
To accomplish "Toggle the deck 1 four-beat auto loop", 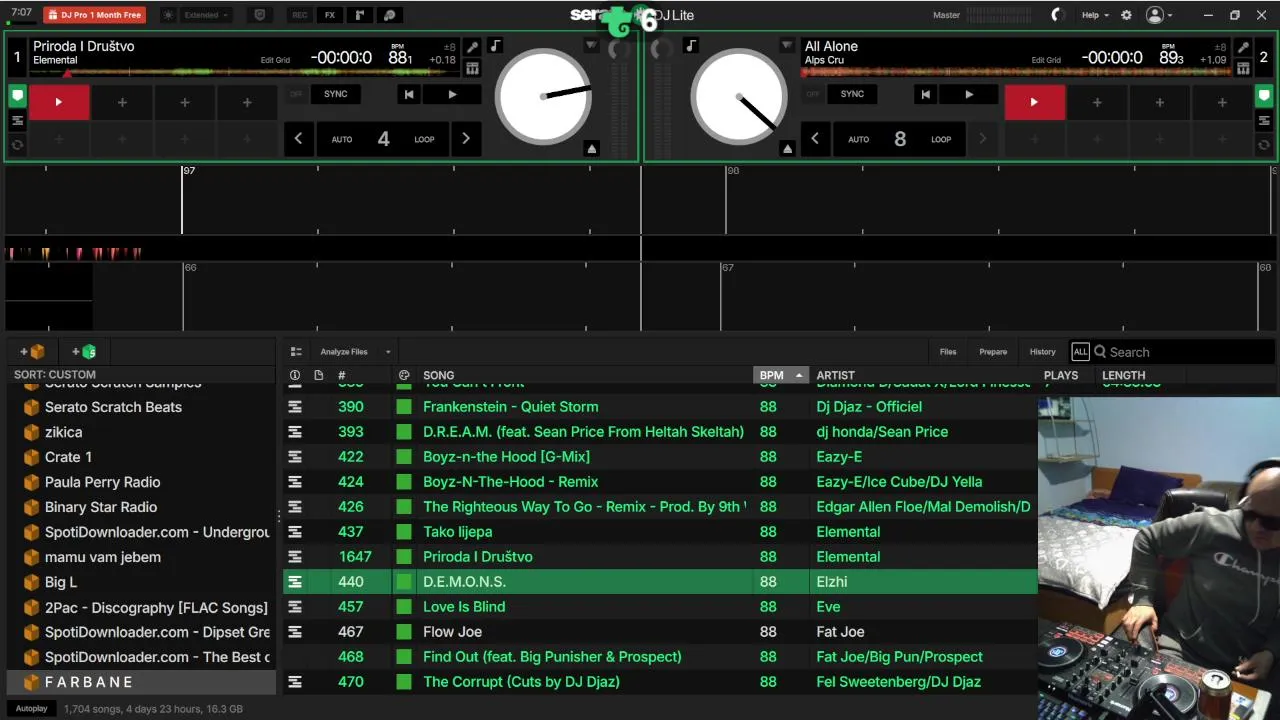I will pyautogui.click(x=383, y=139).
